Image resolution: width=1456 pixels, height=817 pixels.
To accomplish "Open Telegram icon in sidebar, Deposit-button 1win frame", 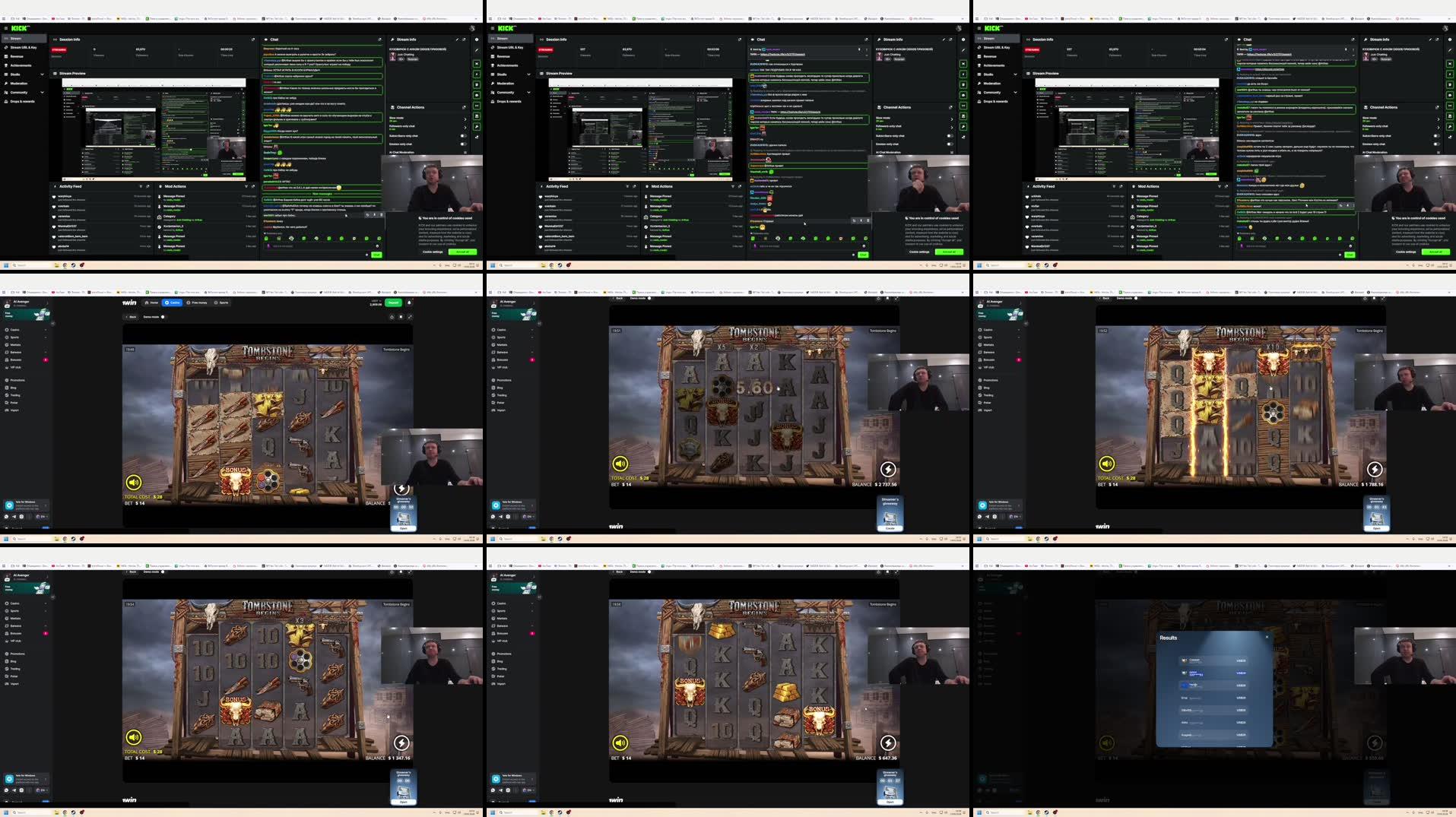I will [14, 517].
